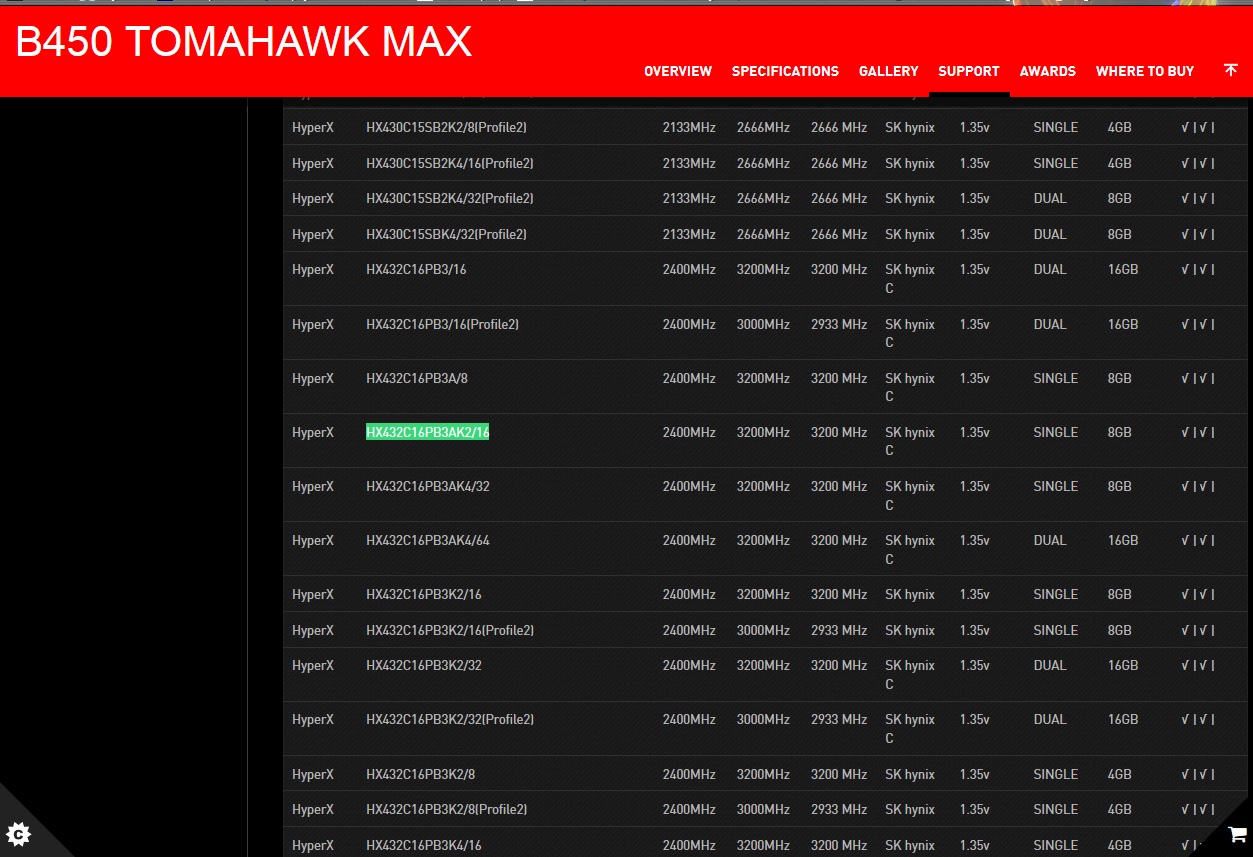Click 2933 MHz in HX432C16PB3/16(Profile2) row
This screenshot has width=1253, height=857.
coord(839,324)
